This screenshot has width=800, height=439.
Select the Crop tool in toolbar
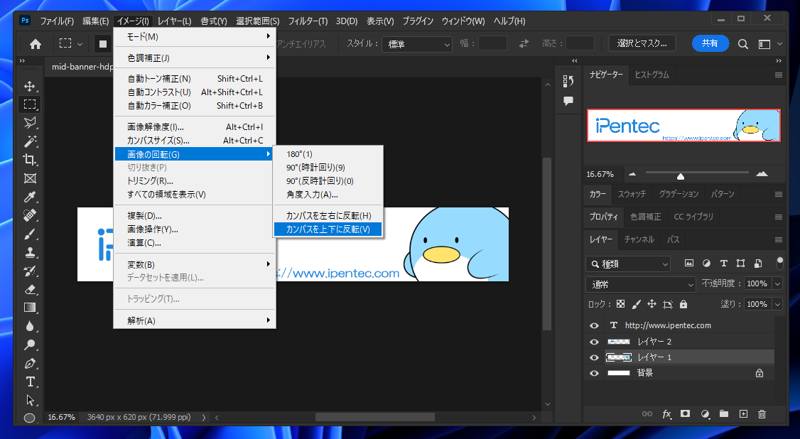(x=30, y=160)
